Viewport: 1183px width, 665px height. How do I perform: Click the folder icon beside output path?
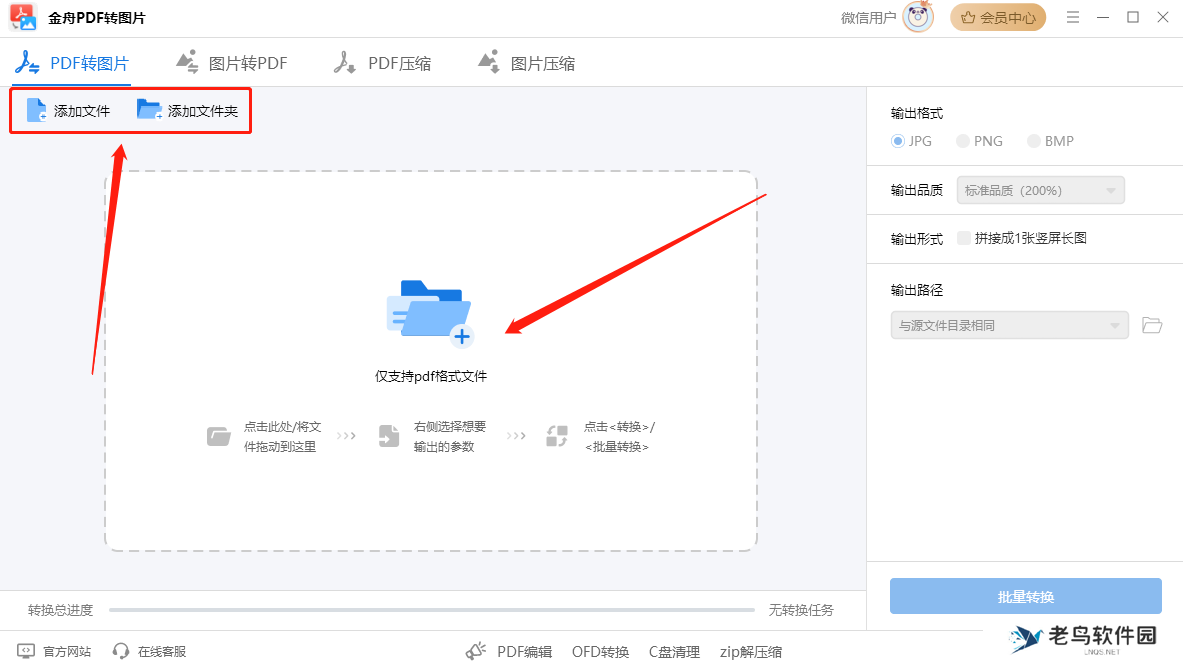(1151, 325)
